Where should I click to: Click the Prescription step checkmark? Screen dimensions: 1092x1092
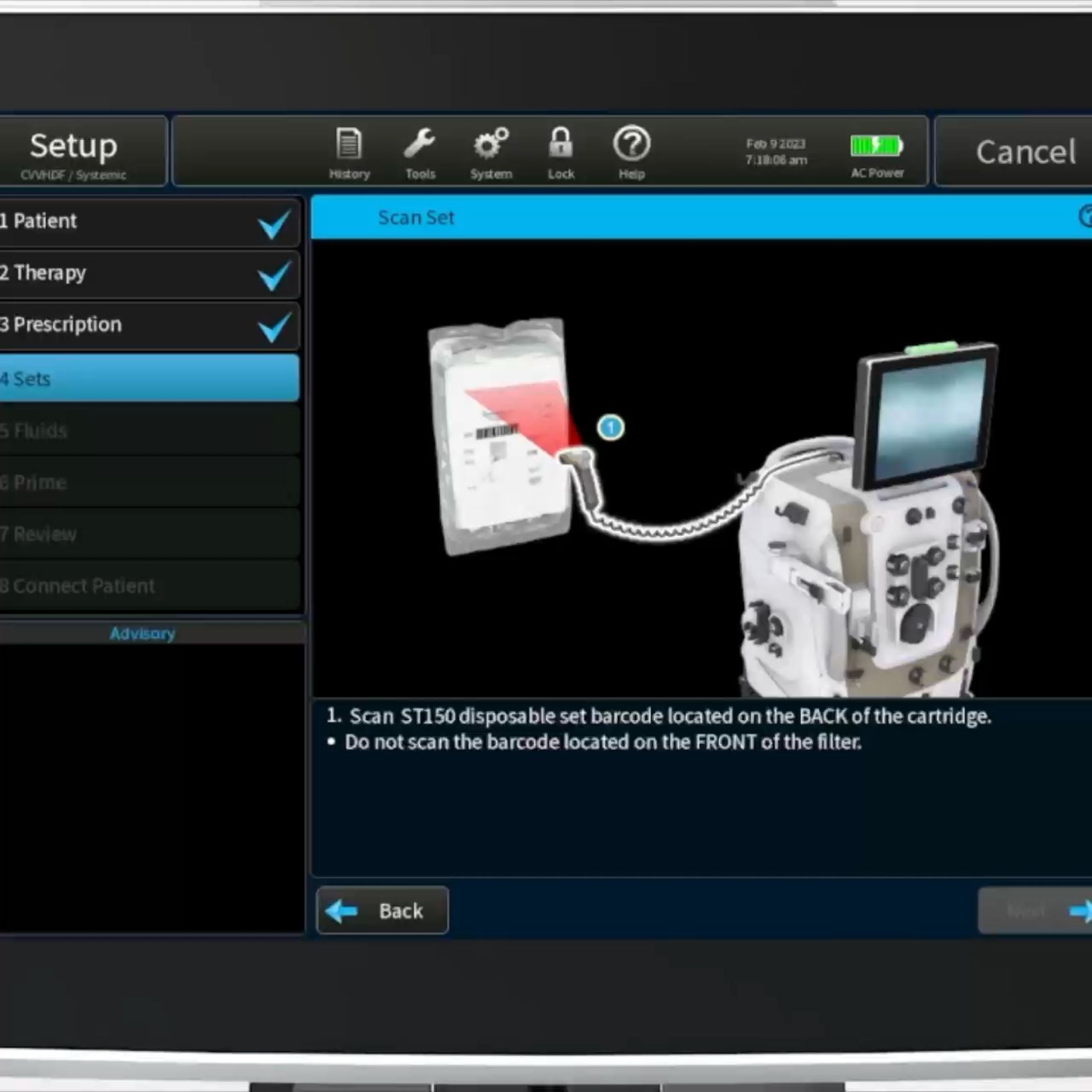(x=274, y=327)
